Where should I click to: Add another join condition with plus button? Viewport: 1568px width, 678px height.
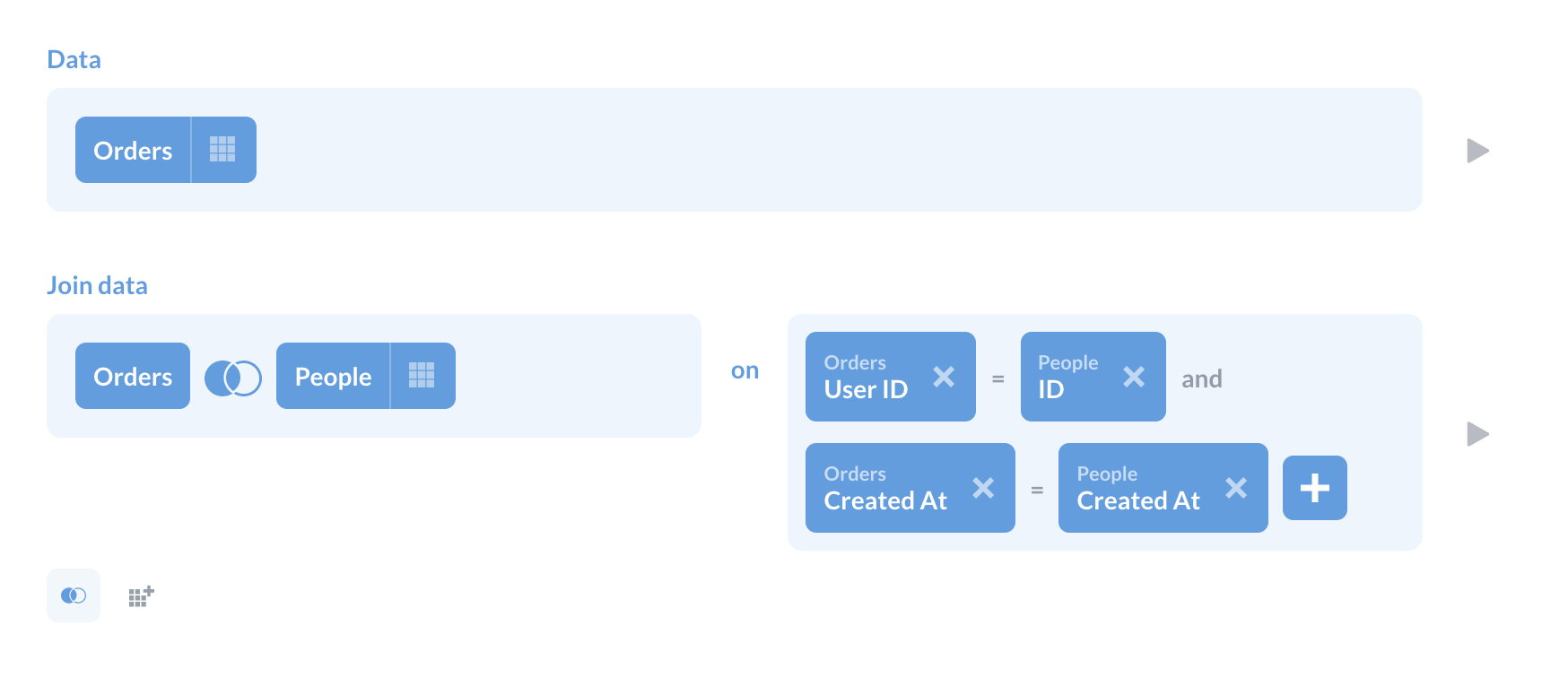pyautogui.click(x=1314, y=488)
